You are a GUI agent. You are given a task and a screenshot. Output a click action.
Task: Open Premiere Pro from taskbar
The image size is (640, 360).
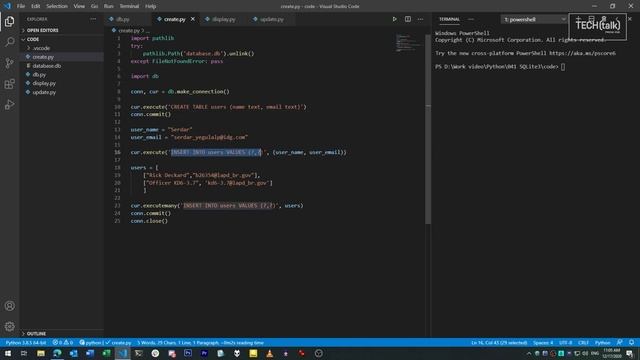(x=204, y=353)
